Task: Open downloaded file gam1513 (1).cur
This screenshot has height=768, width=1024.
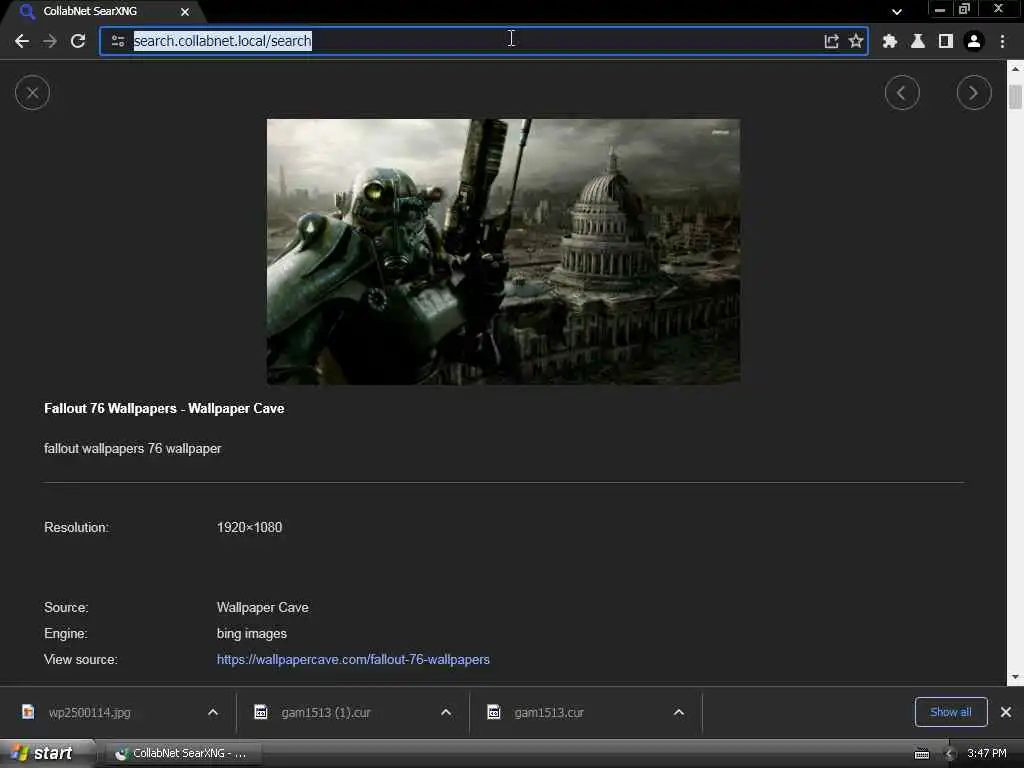Action: point(326,712)
